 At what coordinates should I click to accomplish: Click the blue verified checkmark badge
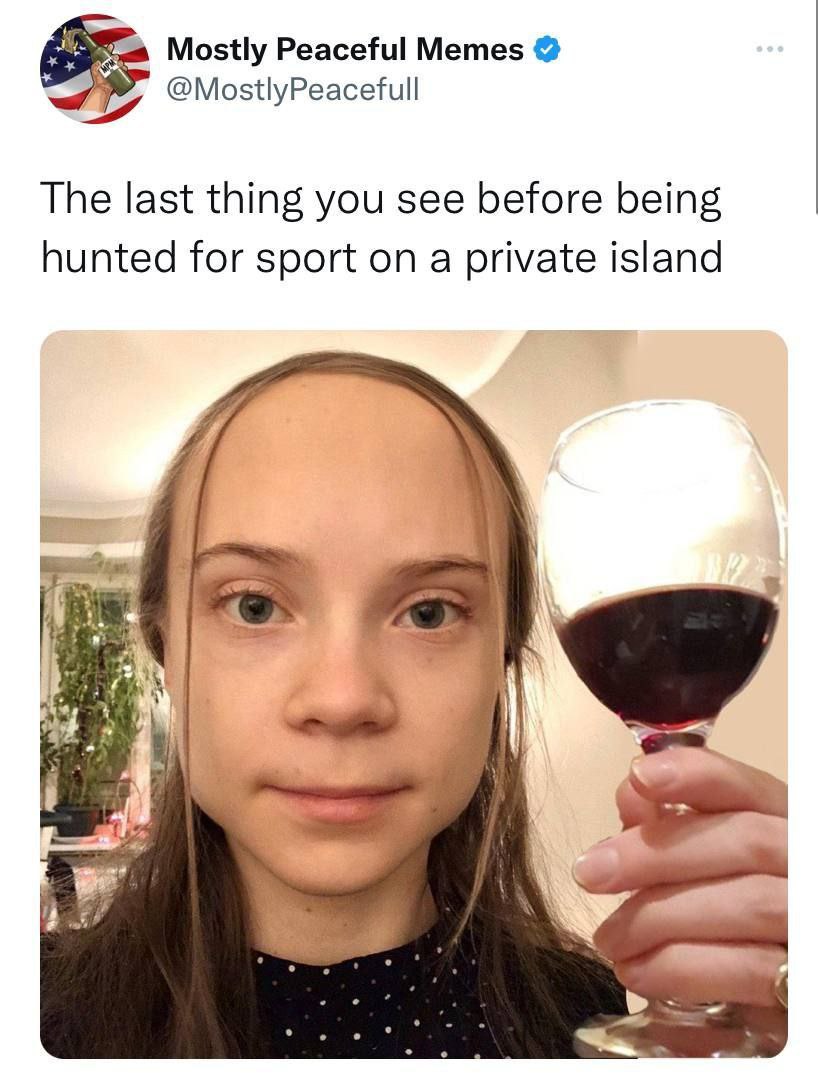tap(547, 49)
